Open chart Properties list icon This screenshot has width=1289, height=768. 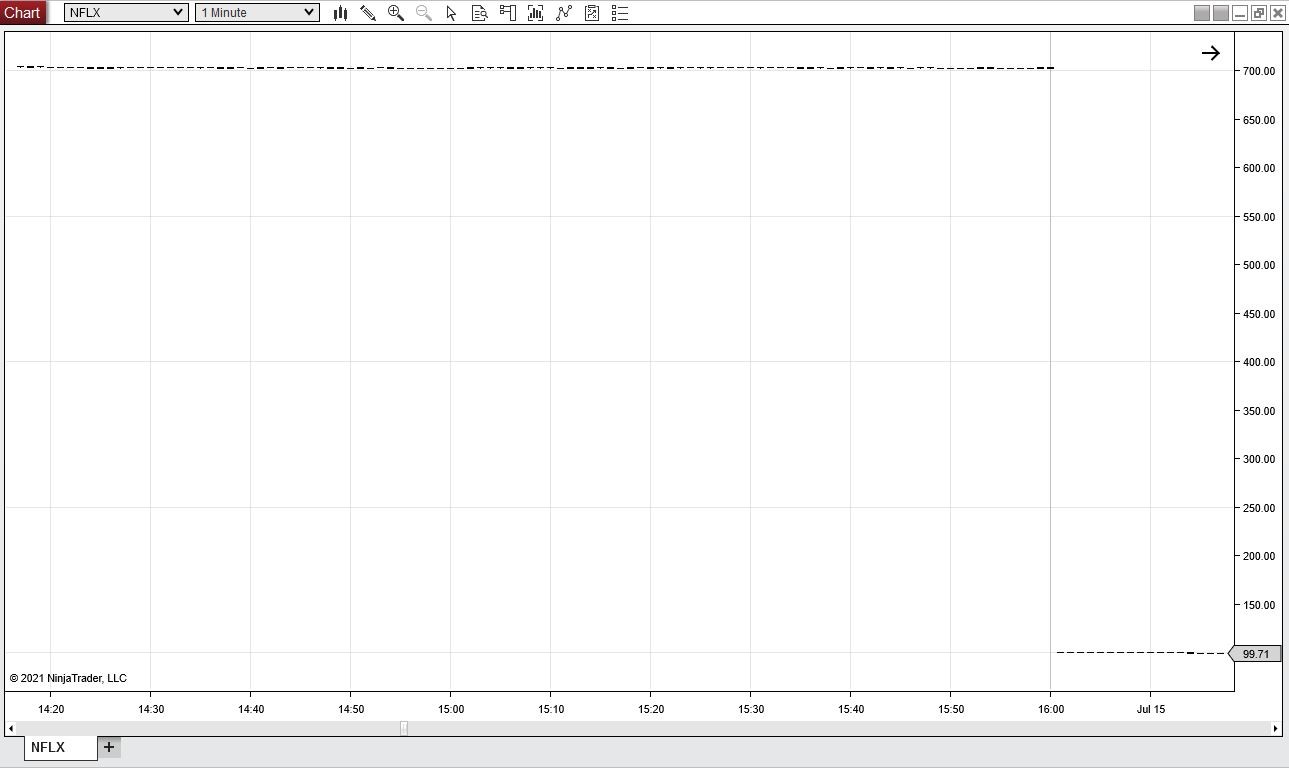pyautogui.click(x=620, y=13)
